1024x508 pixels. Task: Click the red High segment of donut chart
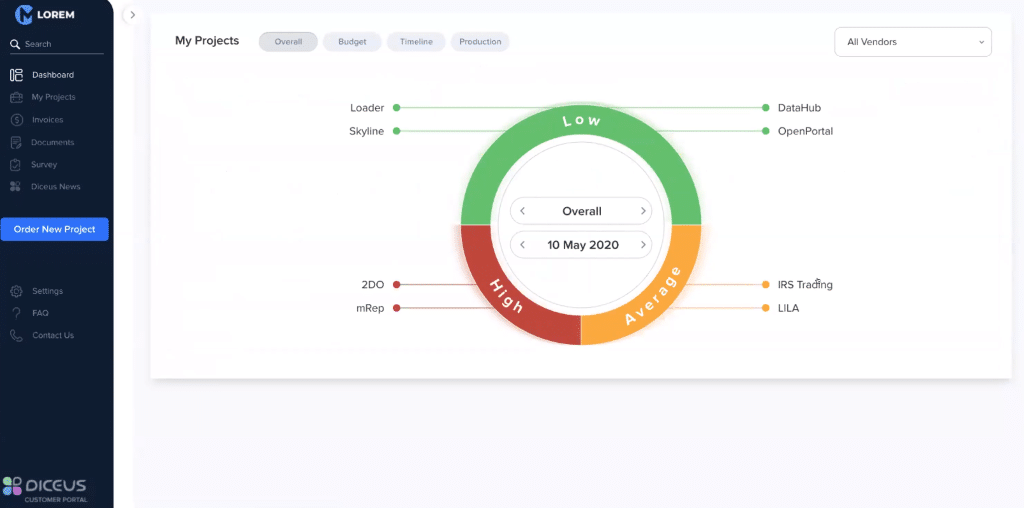(x=506, y=297)
